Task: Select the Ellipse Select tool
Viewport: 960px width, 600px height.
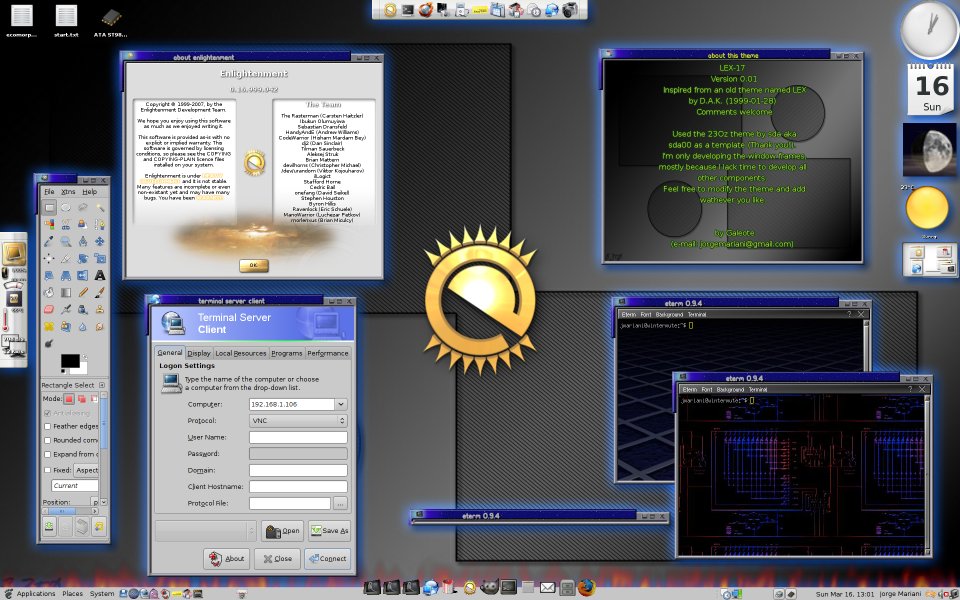Action: pos(66,208)
